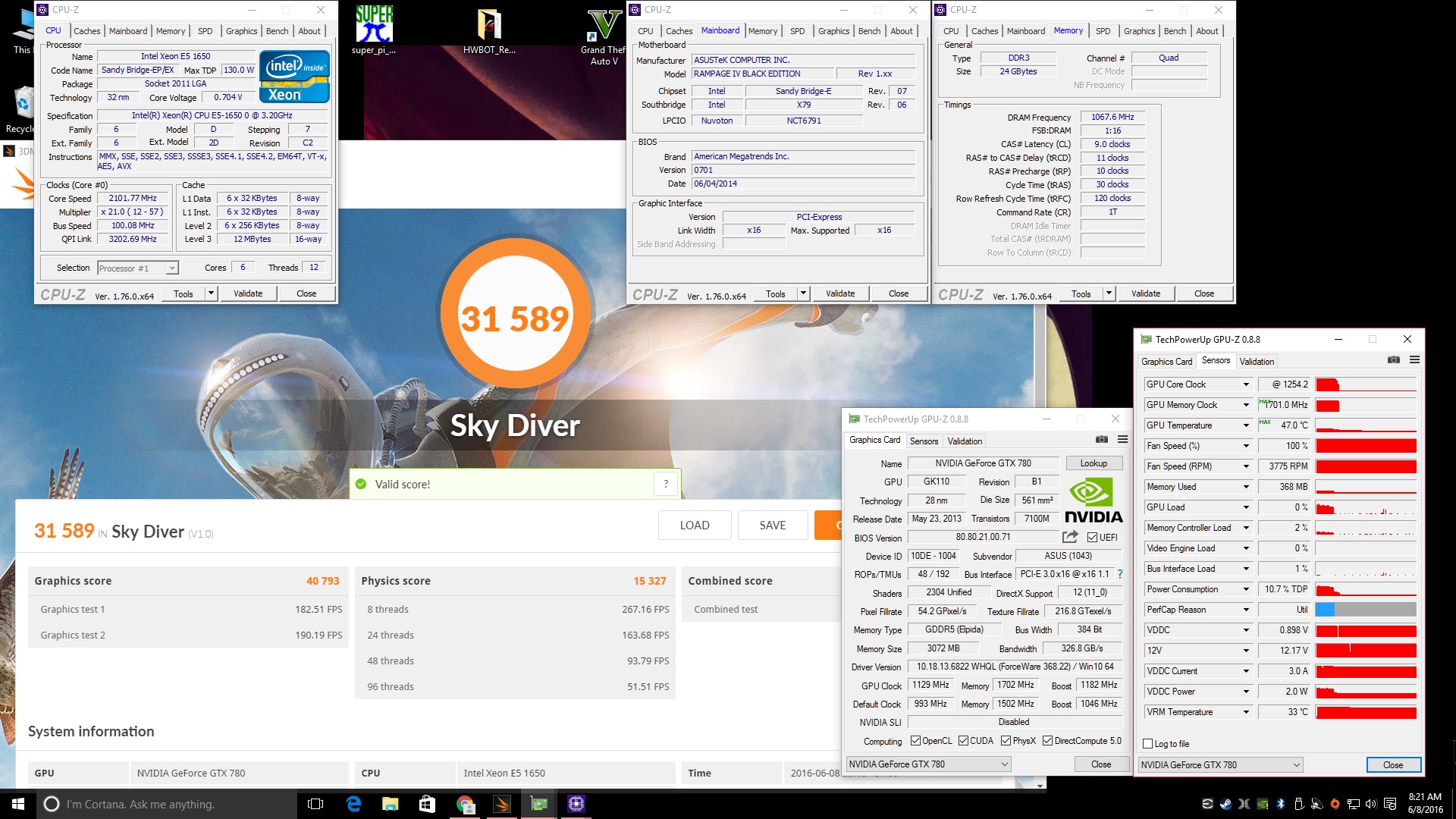Click the Fan Speed (%) red sensor graph
The image size is (1456, 819).
click(x=1366, y=446)
